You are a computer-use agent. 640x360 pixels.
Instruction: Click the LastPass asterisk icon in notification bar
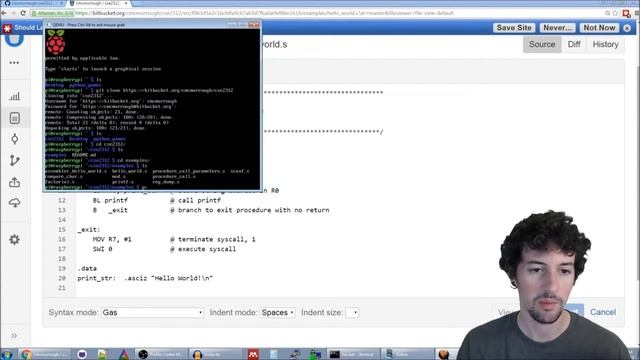(x=7, y=28)
